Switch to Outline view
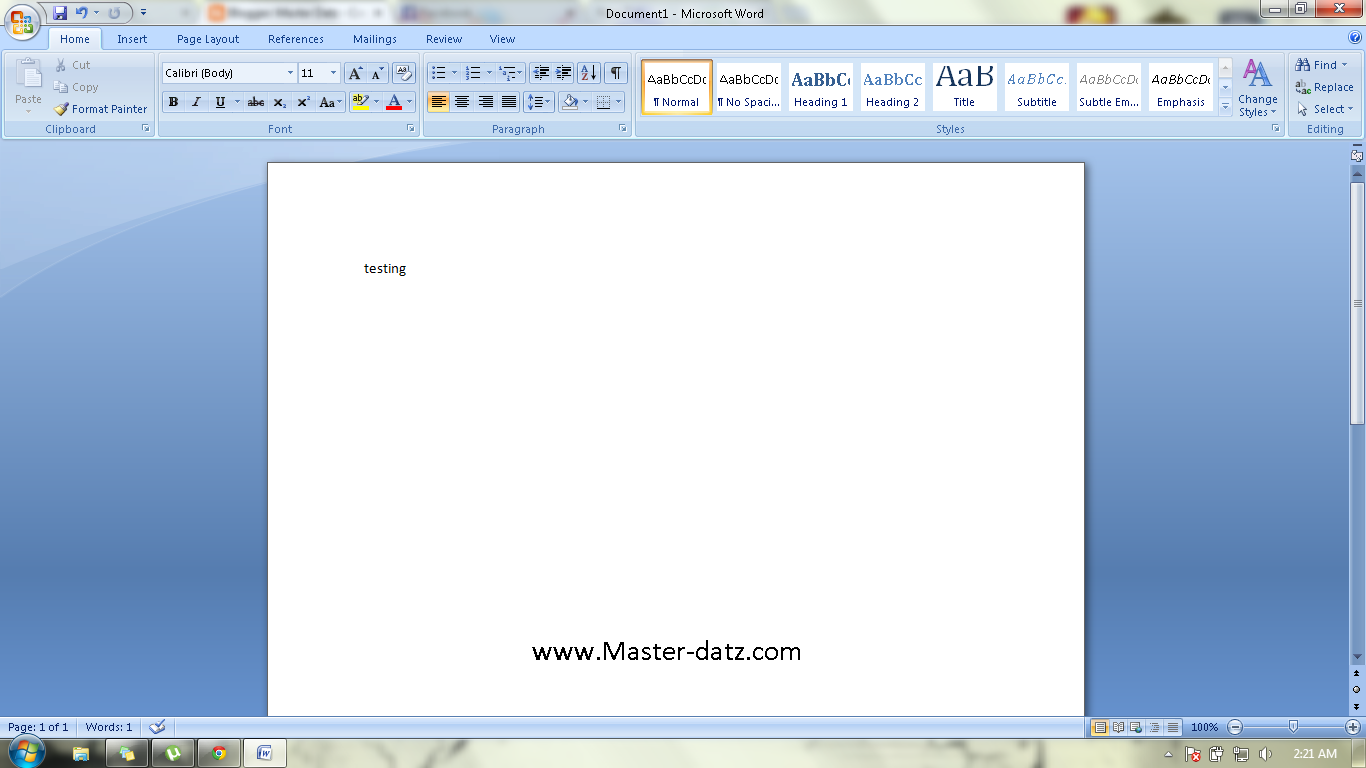Screen dimensions: 1366x768 point(1155,727)
